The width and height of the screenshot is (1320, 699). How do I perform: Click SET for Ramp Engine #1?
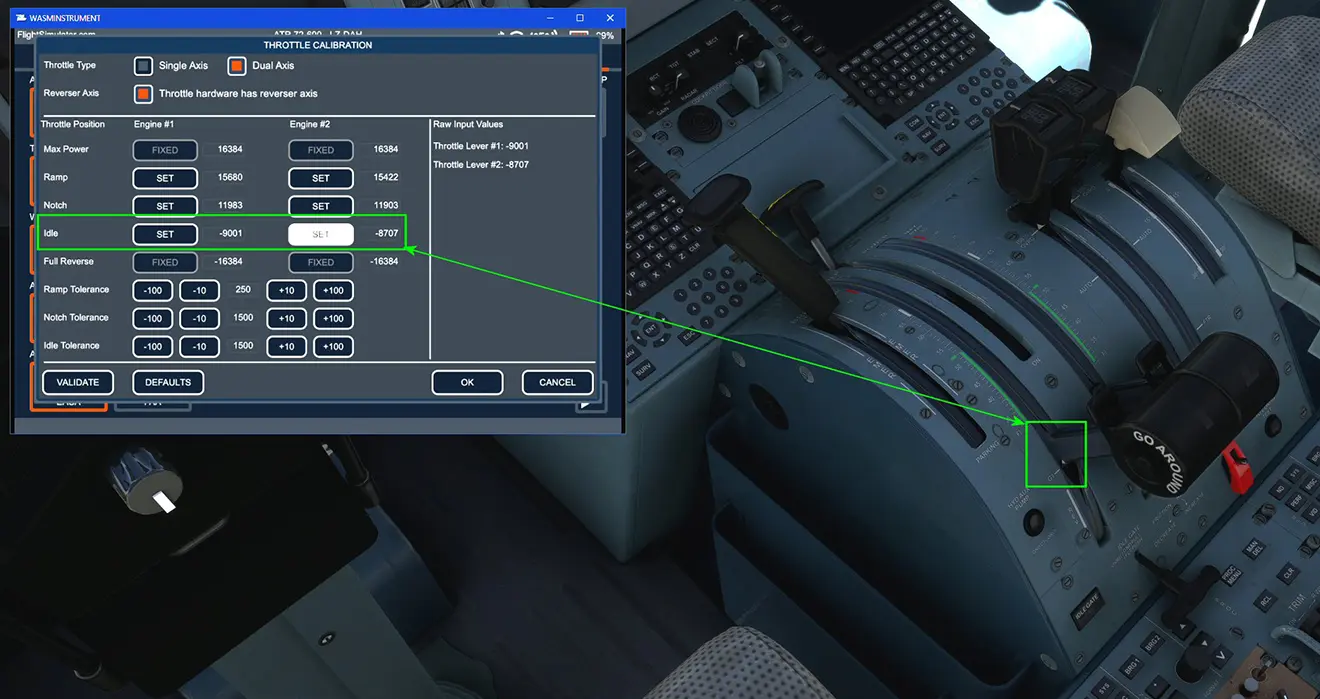(x=165, y=178)
